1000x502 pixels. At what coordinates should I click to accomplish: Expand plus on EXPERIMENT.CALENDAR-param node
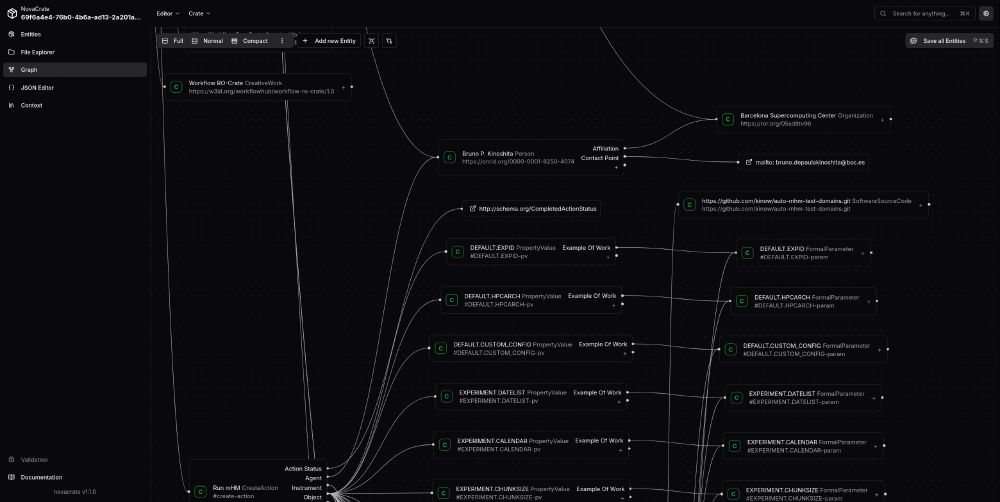coord(876,447)
